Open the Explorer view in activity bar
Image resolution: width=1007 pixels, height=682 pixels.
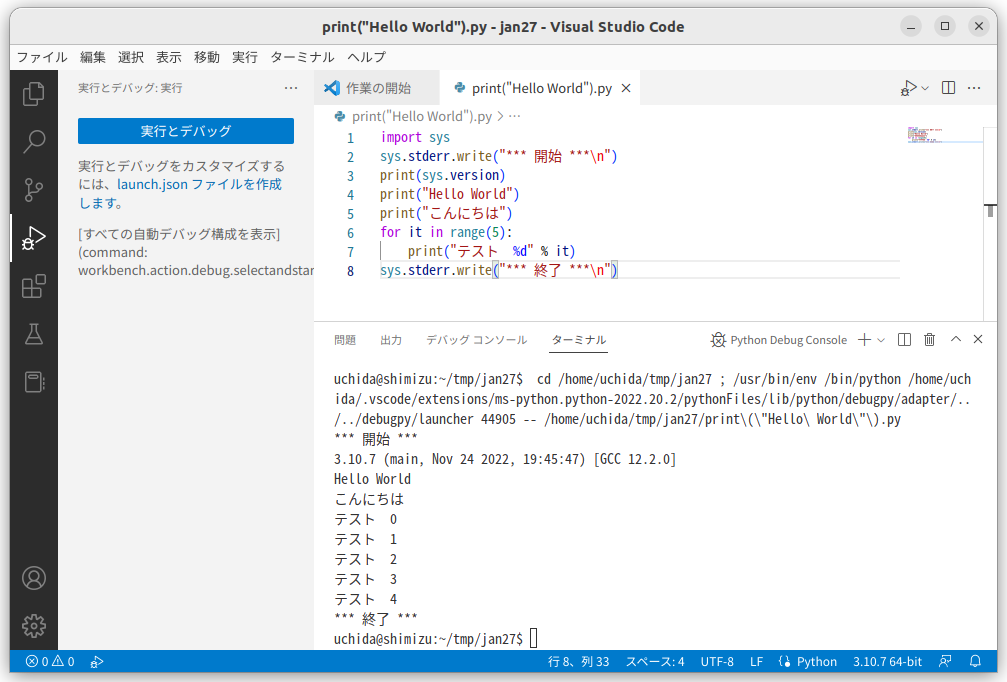click(33, 94)
